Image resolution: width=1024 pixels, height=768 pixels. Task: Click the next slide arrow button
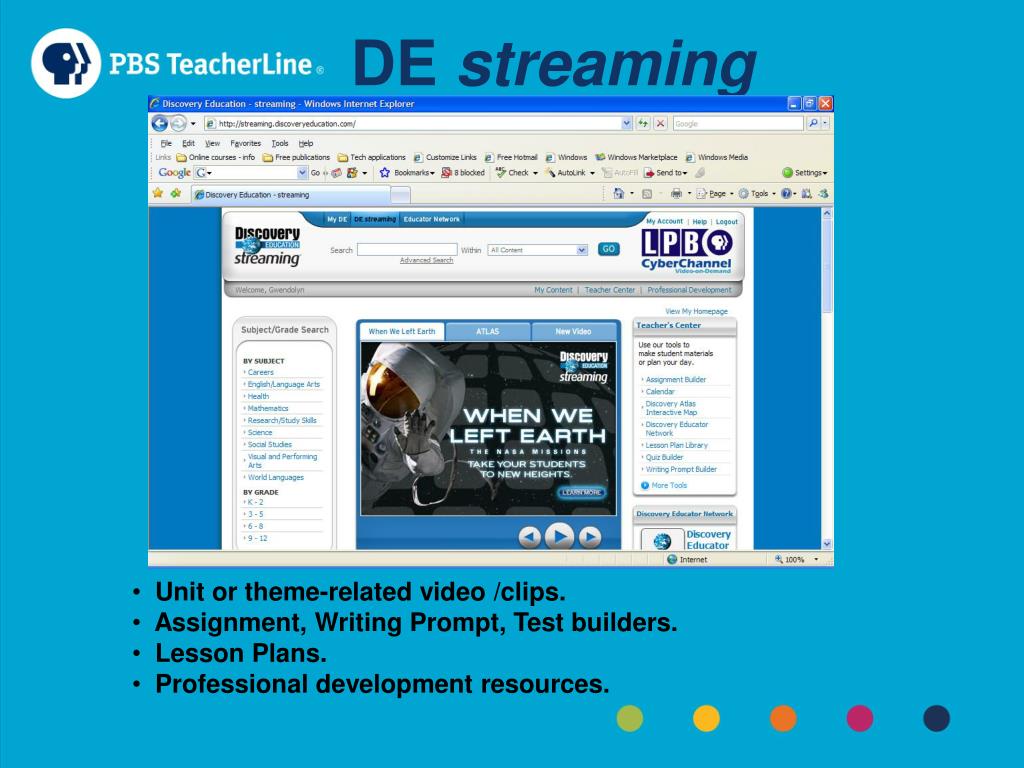coord(589,537)
